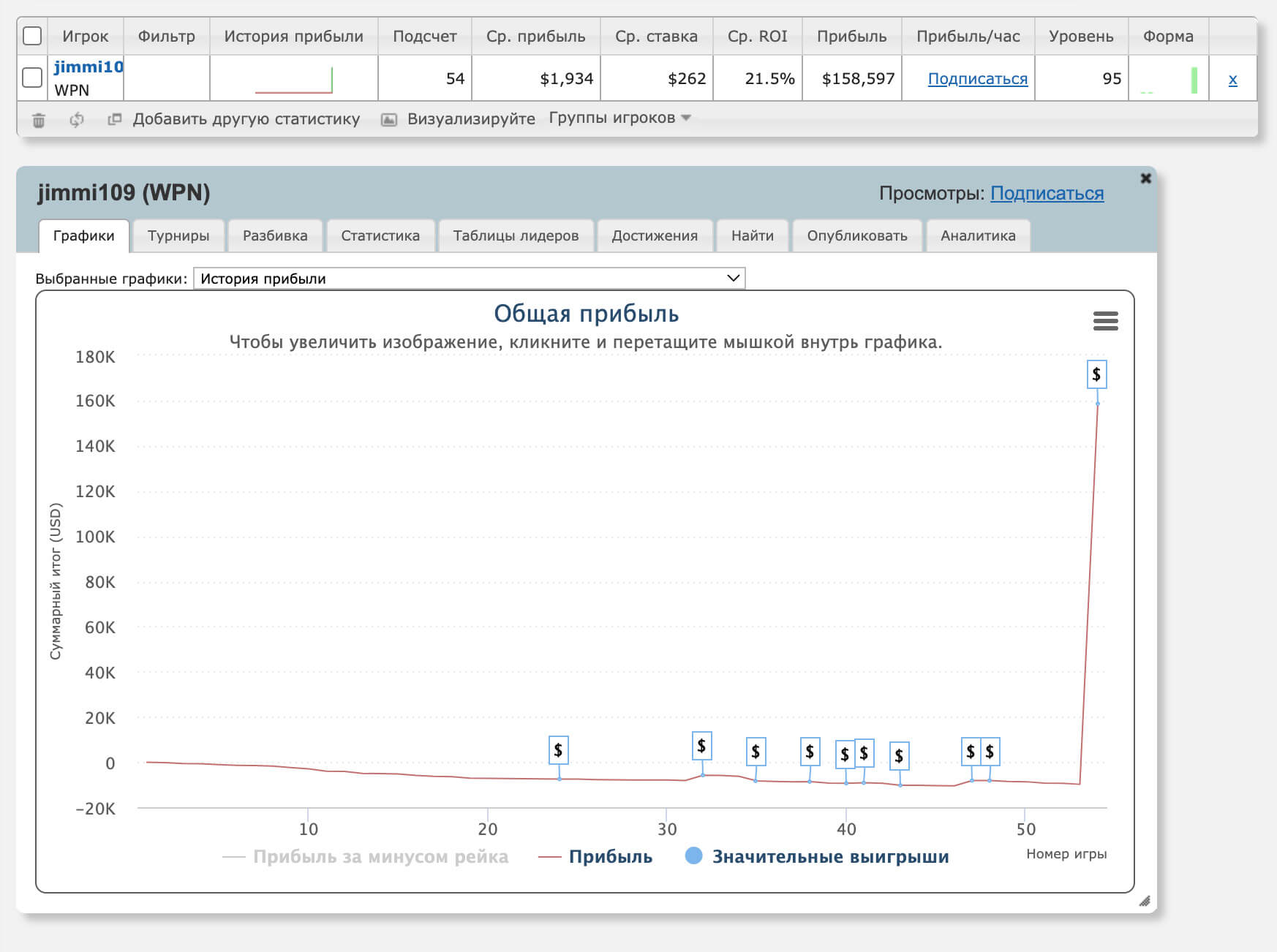Close the jimmi109 panel

[x=1145, y=178]
